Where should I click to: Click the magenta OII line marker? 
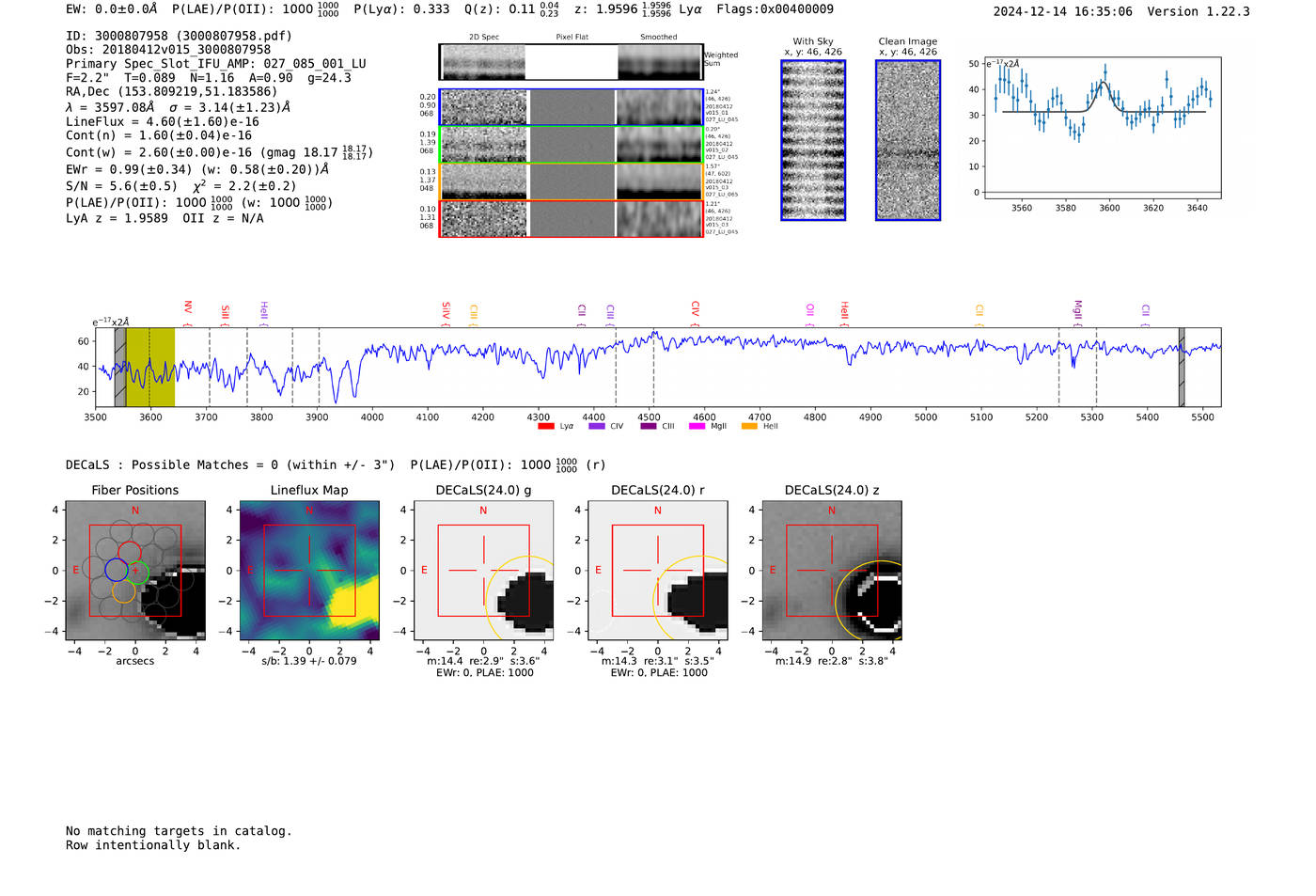click(810, 315)
